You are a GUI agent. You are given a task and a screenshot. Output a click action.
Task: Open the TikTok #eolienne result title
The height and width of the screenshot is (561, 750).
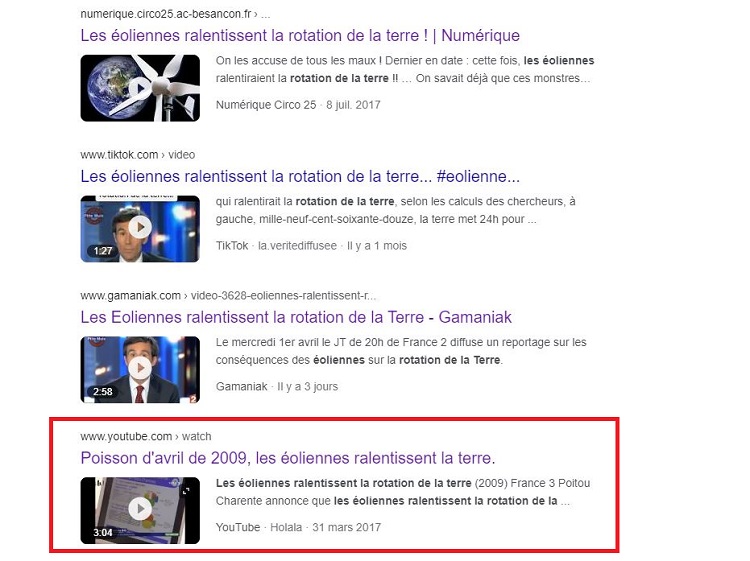pyautogui.click(x=300, y=176)
